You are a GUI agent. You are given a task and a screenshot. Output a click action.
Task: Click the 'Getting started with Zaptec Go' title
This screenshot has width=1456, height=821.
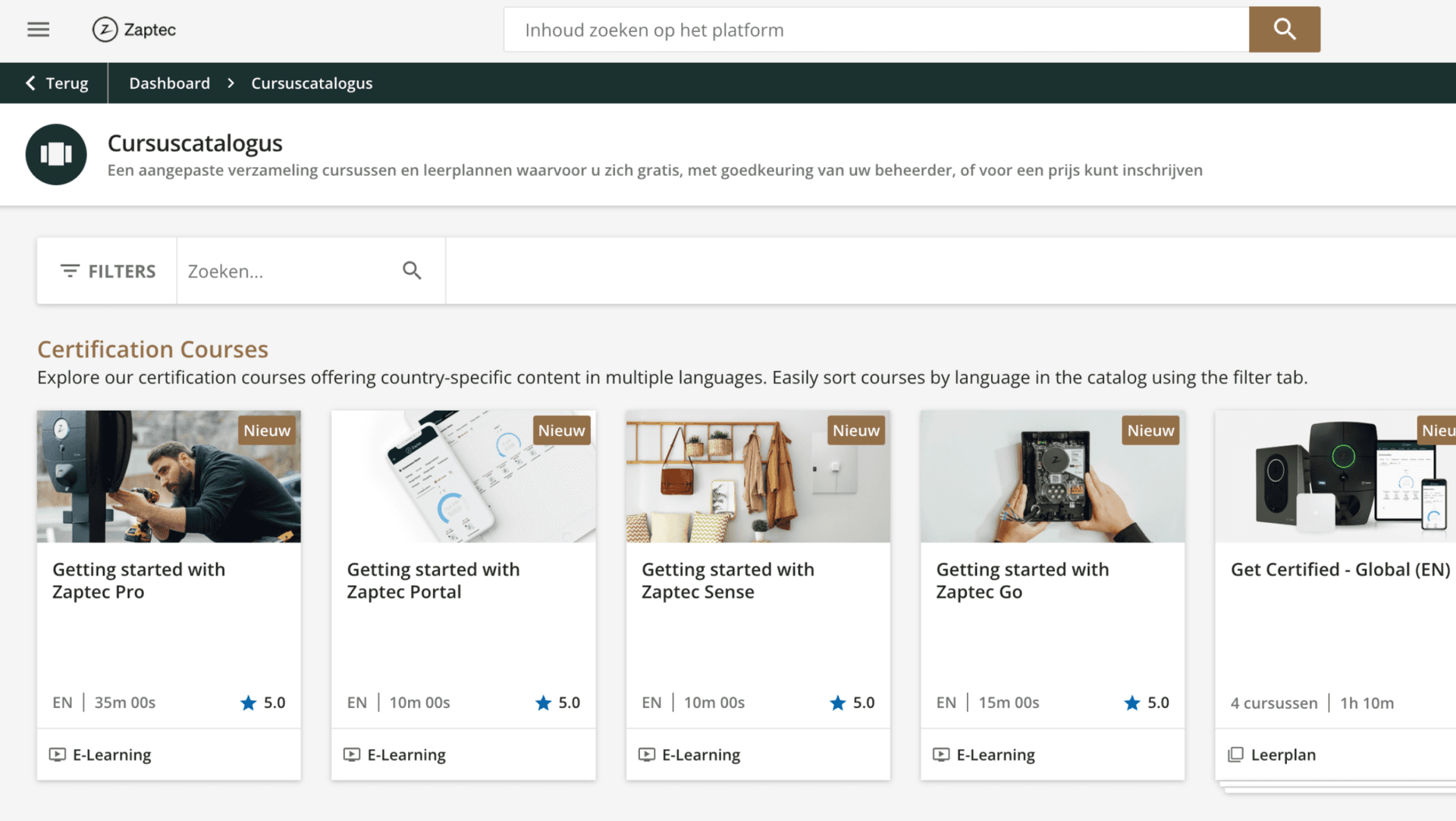pyautogui.click(x=1022, y=580)
